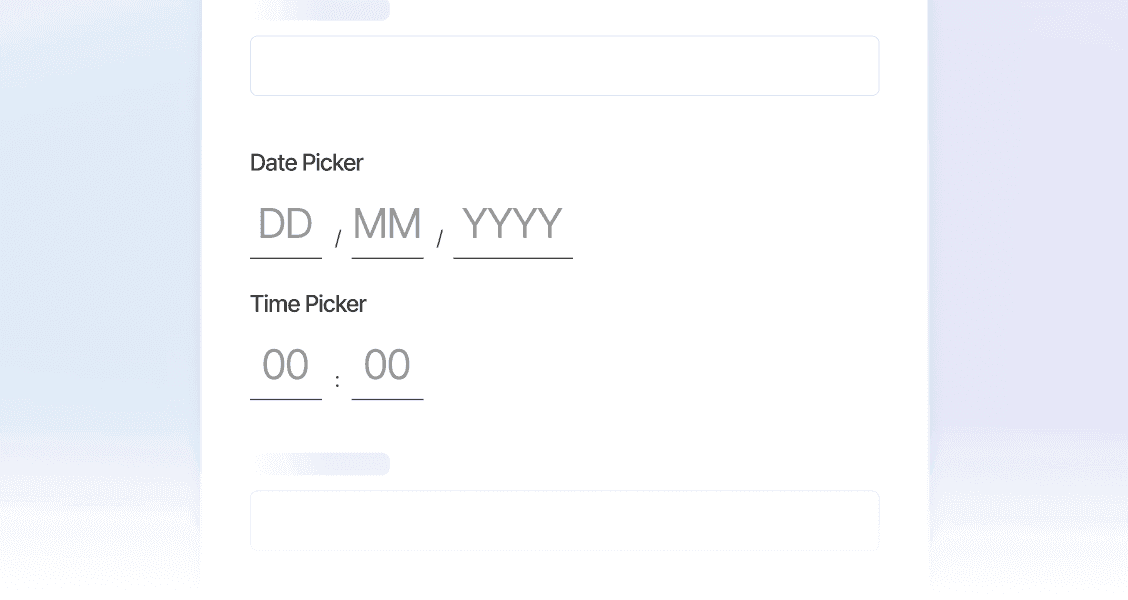This screenshot has height=600, width=1128.
Task: Select the MM month field
Action: 387,225
